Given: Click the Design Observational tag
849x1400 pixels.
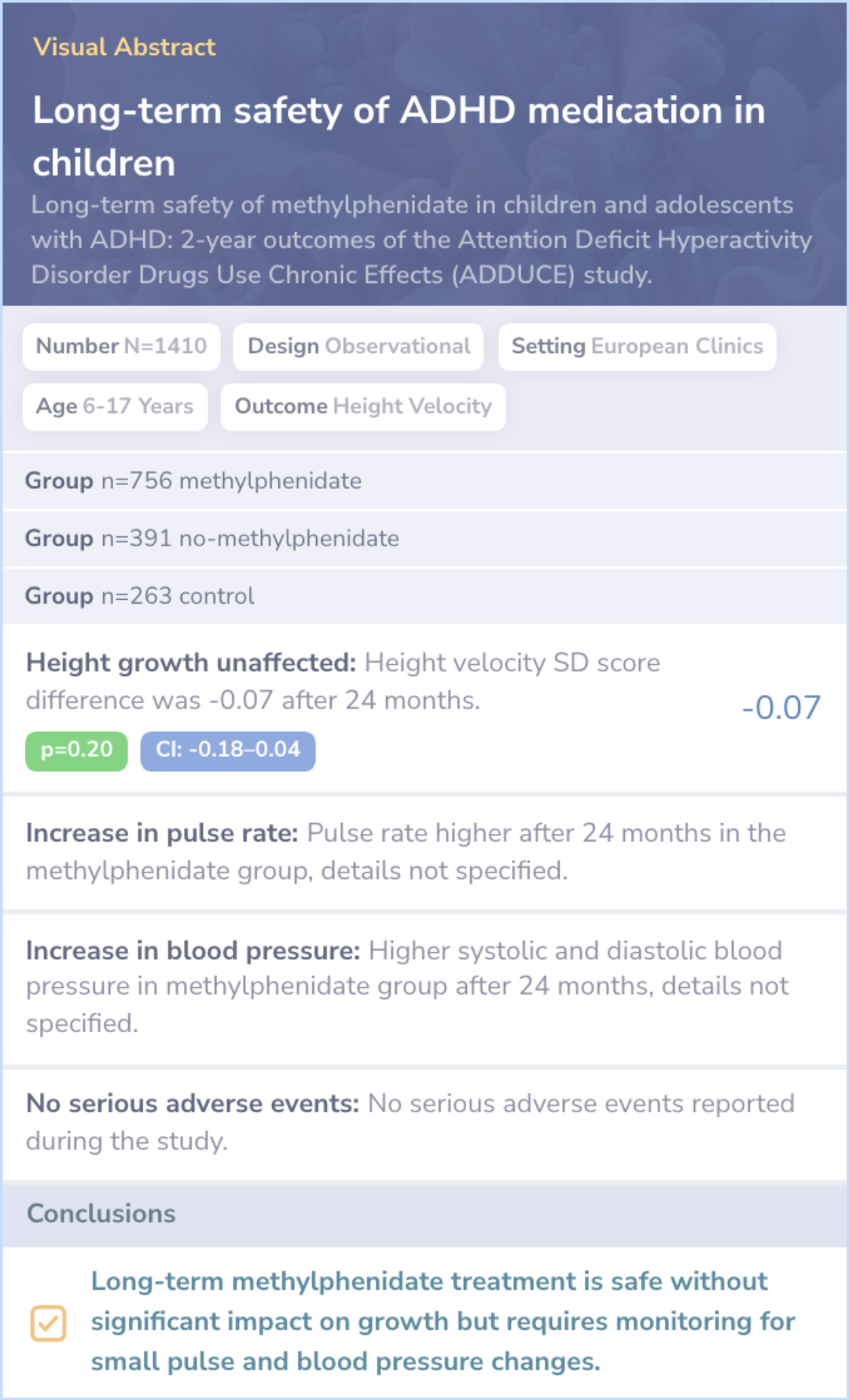Looking at the screenshot, I should pyautogui.click(x=358, y=347).
